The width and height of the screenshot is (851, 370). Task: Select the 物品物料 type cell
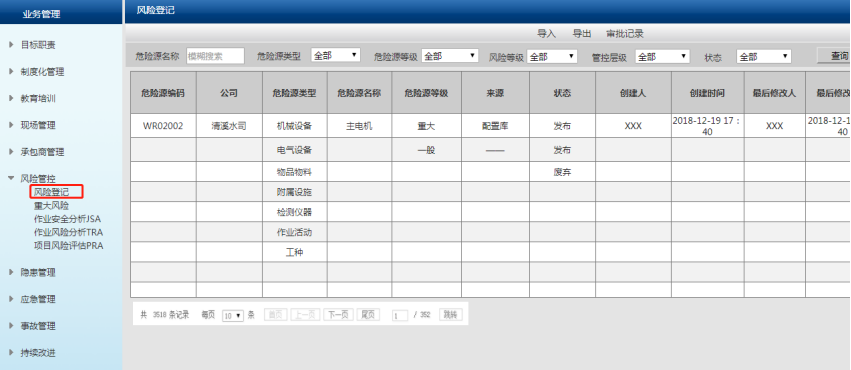point(295,172)
